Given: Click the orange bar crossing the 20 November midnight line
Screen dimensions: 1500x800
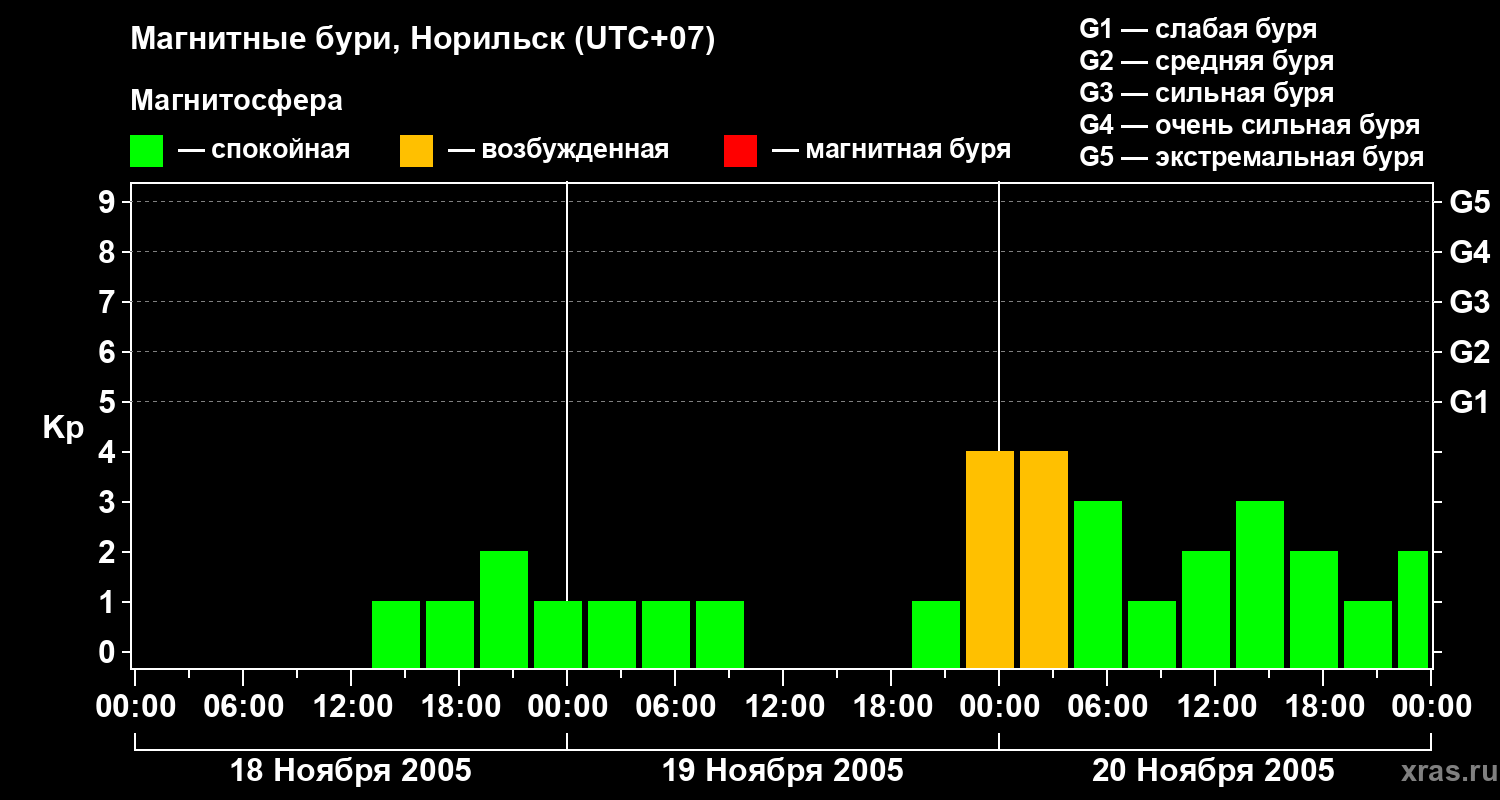Looking at the screenshot, I should (990, 560).
